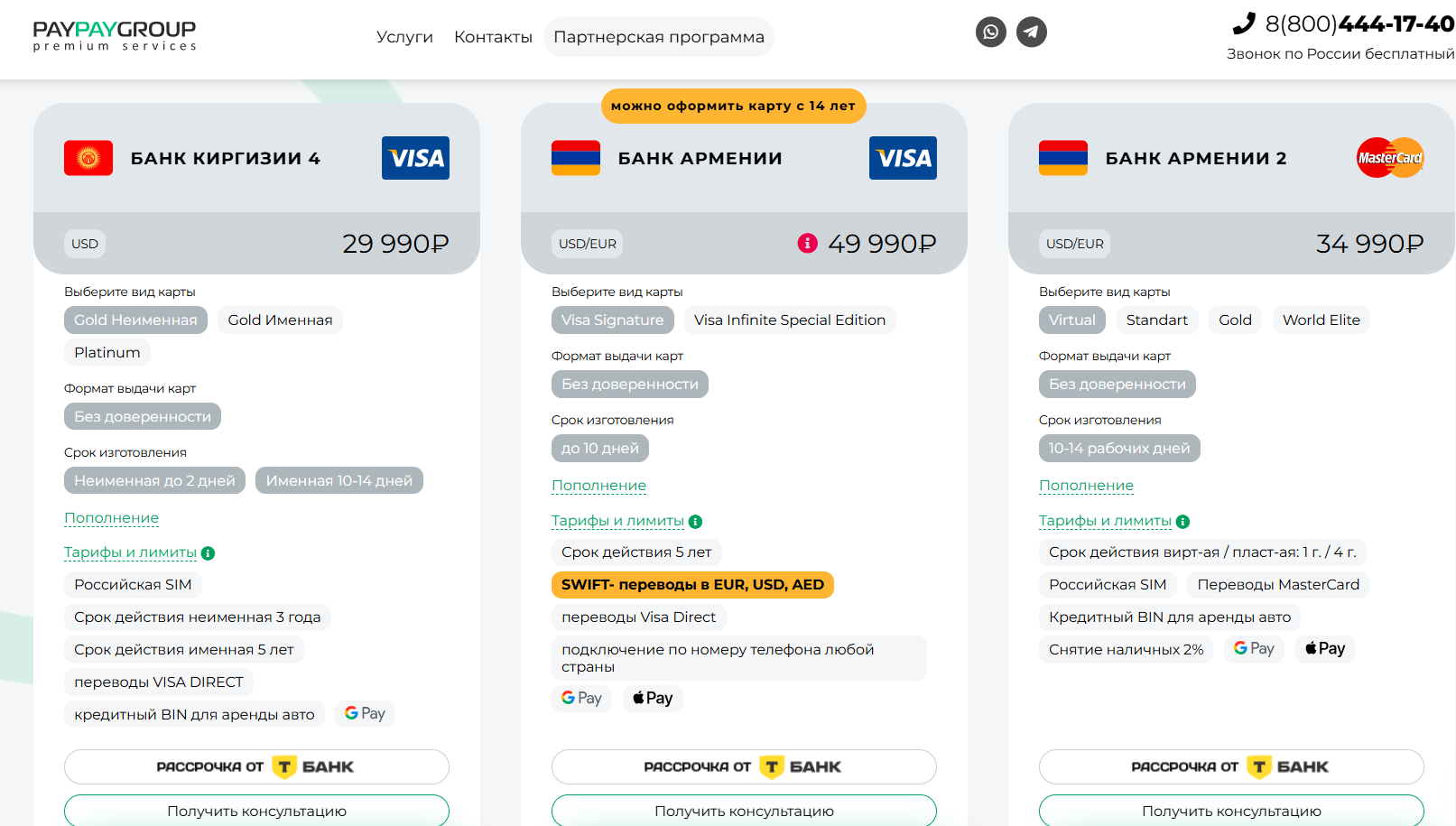This screenshot has width=1456, height=826.
Task: Open the WhatsApp contact icon
Action: coord(990,32)
